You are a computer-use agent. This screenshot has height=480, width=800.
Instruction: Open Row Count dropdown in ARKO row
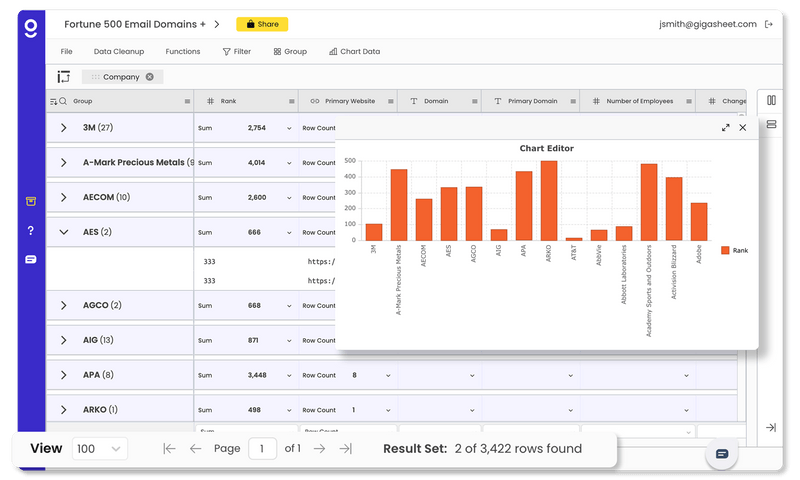(388, 410)
